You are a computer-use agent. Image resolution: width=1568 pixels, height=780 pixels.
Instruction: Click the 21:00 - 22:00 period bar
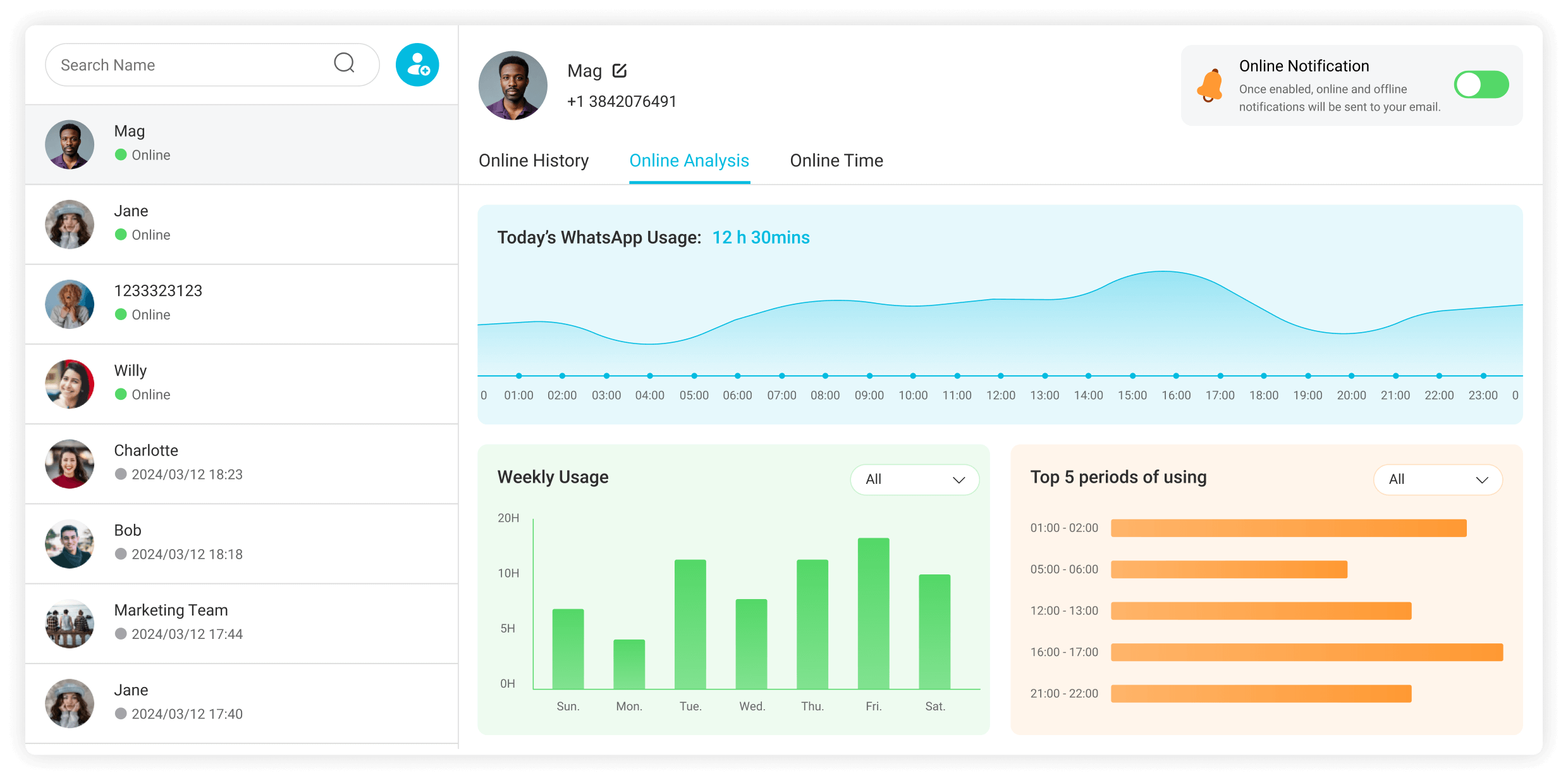click(1261, 694)
